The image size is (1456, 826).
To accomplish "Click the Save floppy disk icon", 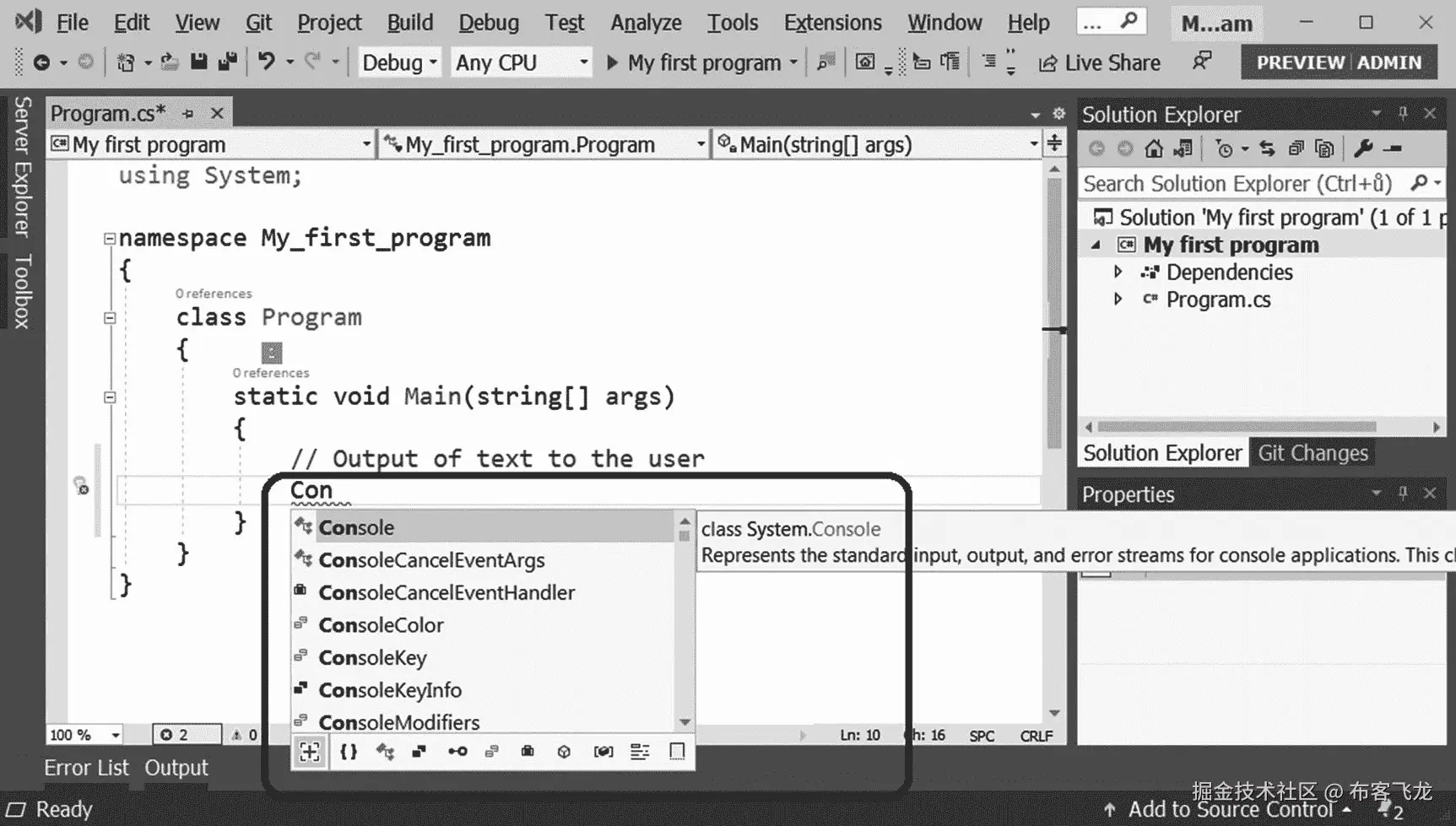I will click(x=198, y=62).
